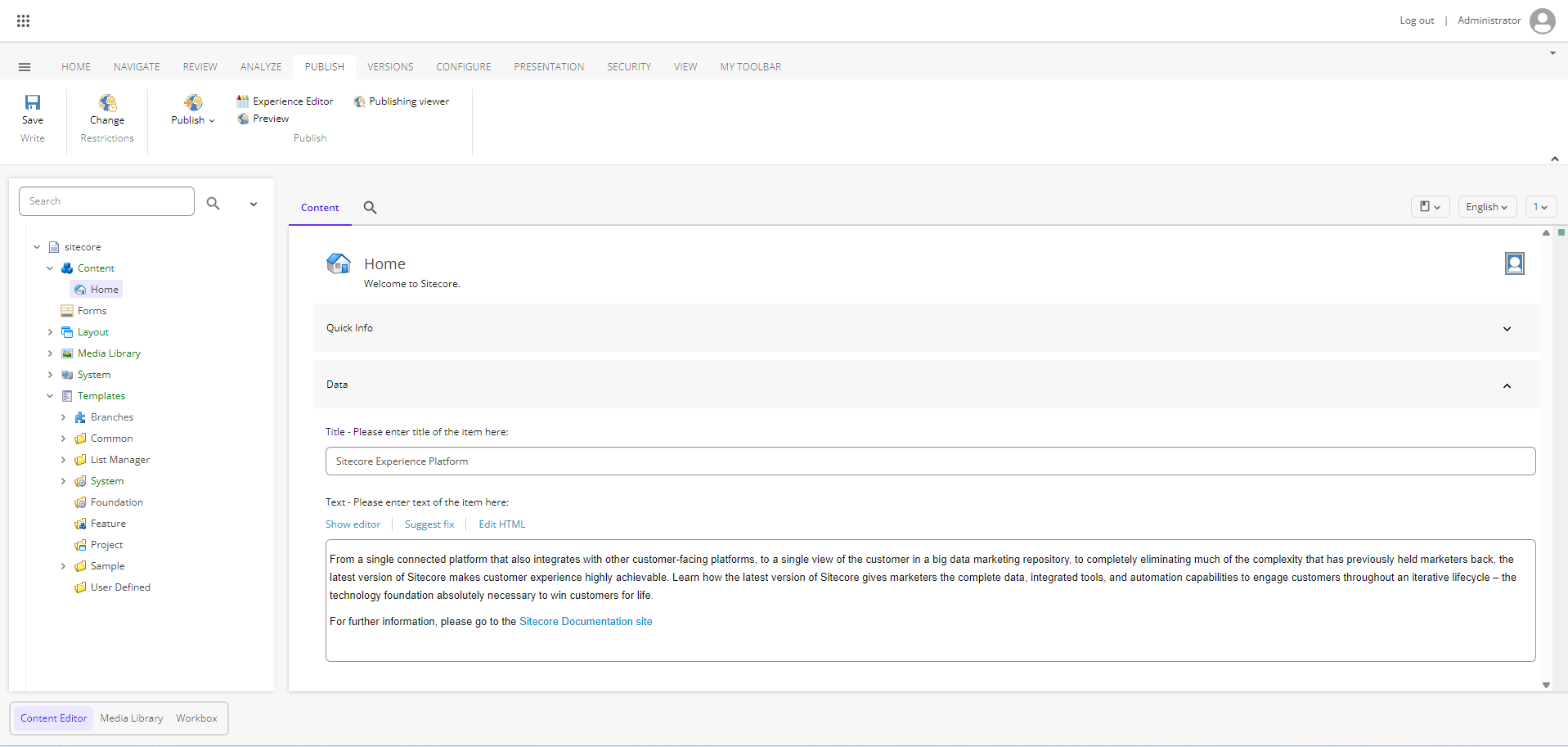Open Experience Editor from the ribbon
The height and width of the screenshot is (747, 1568).
pos(285,101)
